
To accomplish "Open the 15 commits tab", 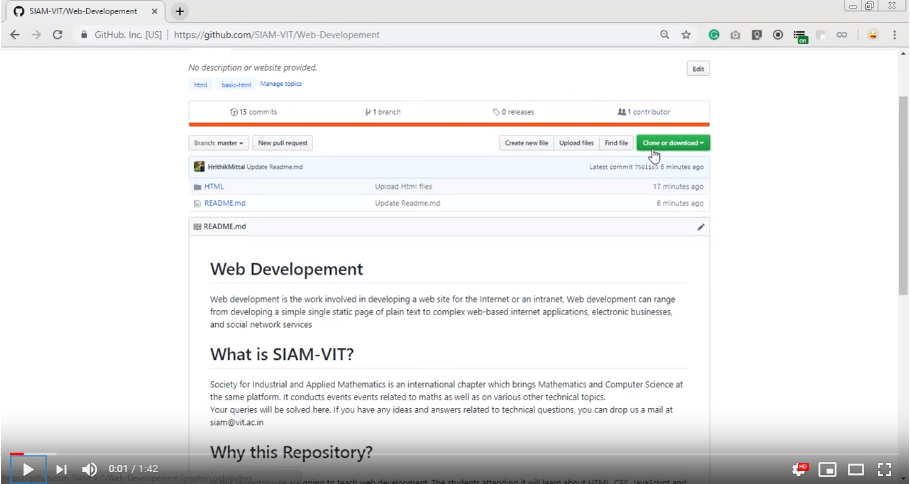I will 254,112.
